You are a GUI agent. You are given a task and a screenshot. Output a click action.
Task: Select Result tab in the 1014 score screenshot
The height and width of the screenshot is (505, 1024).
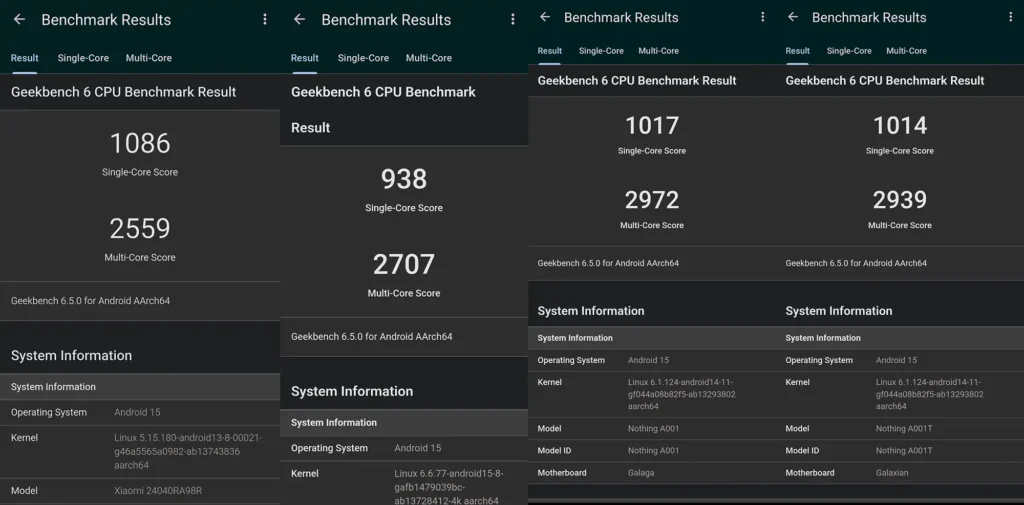point(797,51)
